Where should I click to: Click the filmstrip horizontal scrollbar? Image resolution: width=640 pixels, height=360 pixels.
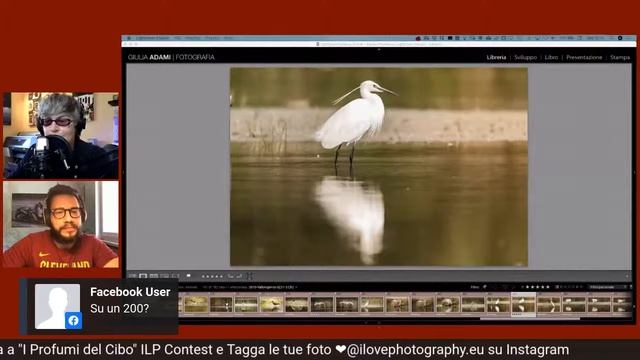(x=530, y=319)
